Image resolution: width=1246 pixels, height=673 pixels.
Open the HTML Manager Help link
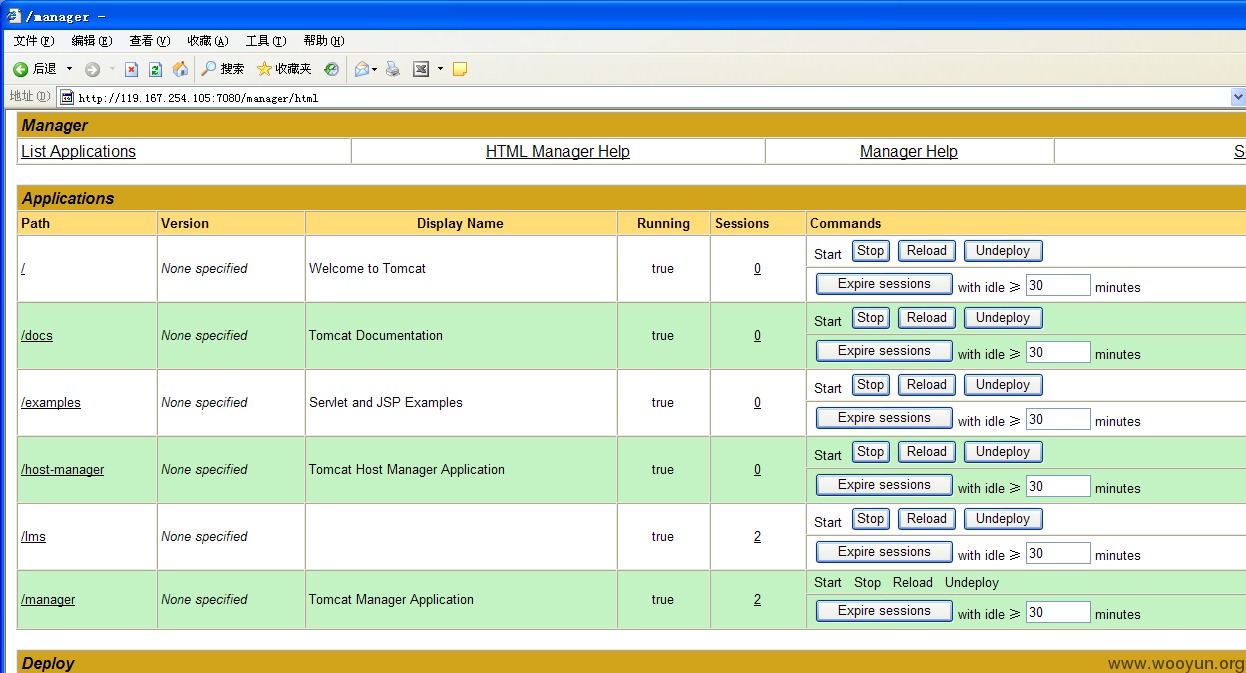558,151
